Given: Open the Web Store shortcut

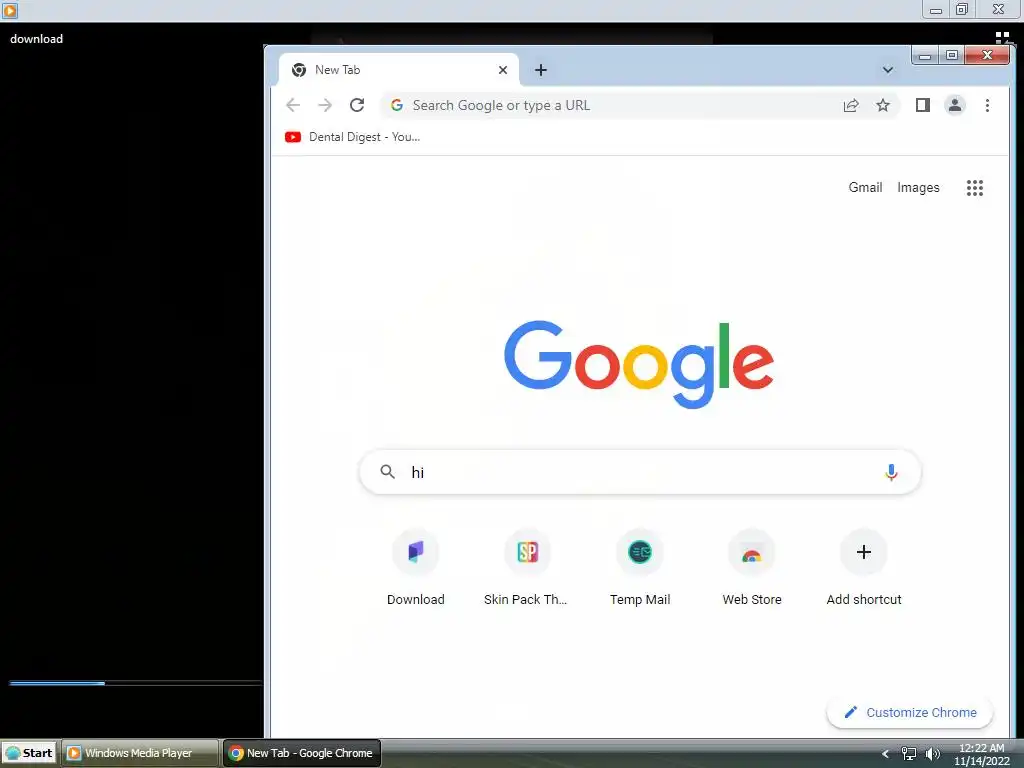Looking at the screenshot, I should [x=752, y=568].
